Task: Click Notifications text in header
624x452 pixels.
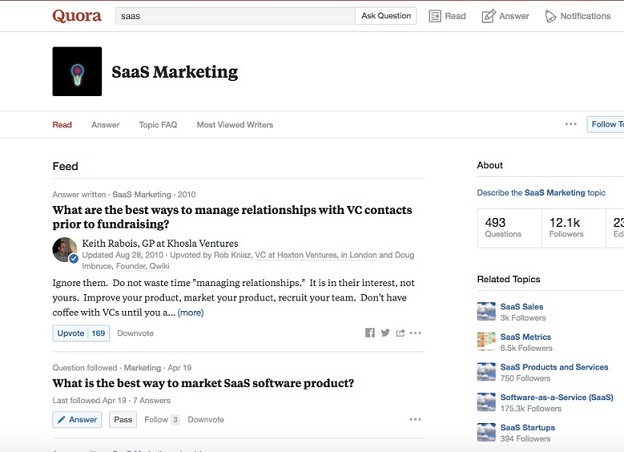Action: 585,16
